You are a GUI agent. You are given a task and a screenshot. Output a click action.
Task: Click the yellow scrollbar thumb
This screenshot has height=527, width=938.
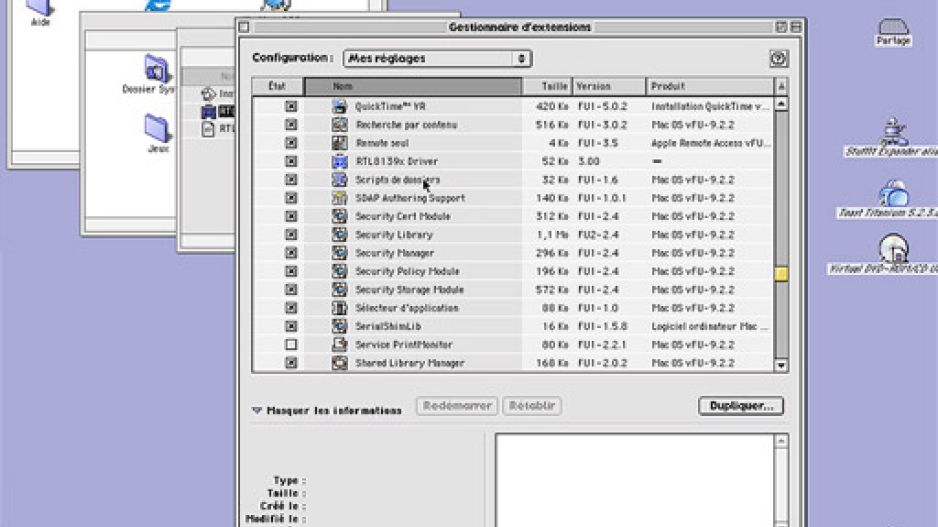(x=781, y=274)
